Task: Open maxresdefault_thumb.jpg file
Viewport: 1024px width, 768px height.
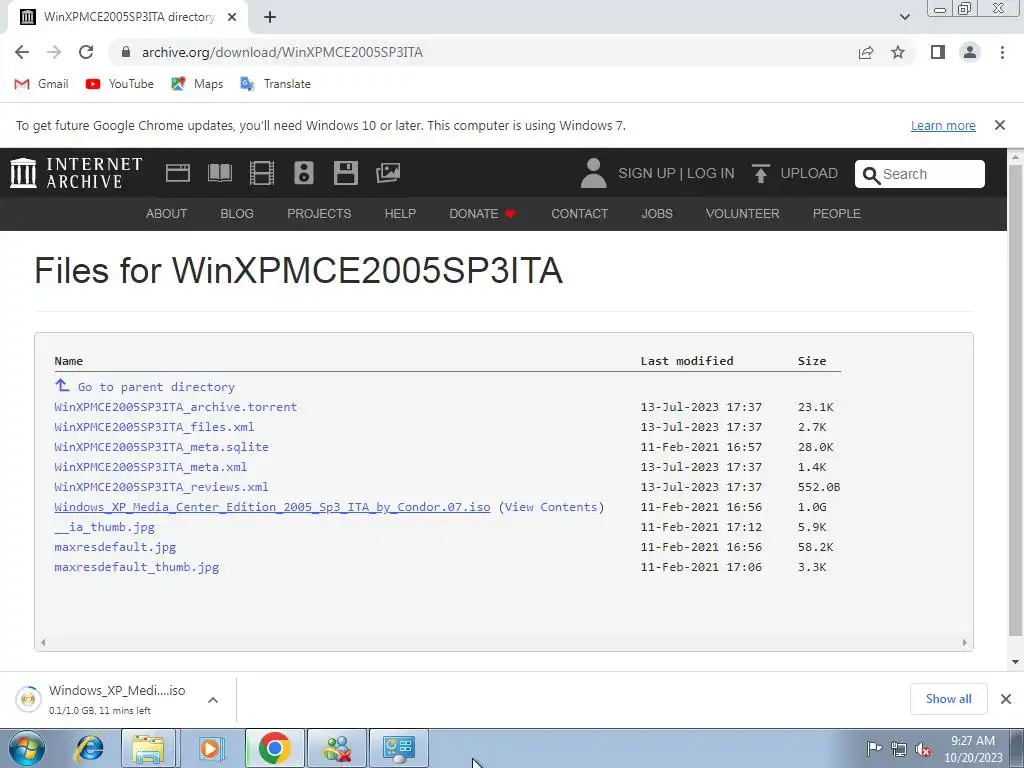Action: pyautogui.click(x=136, y=567)
